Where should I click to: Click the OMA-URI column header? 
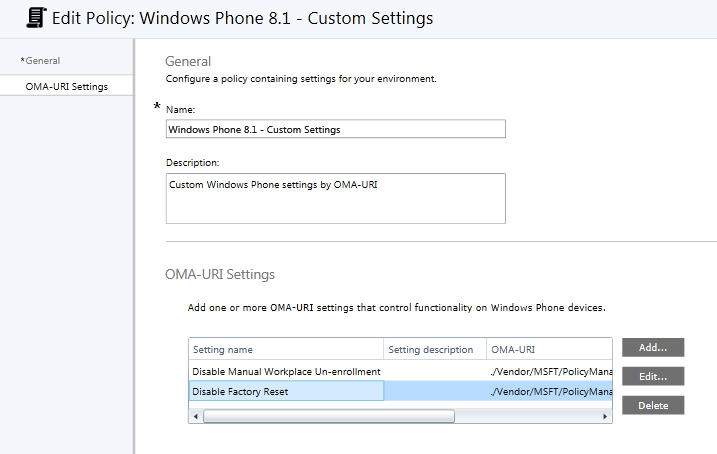[548, 350]
